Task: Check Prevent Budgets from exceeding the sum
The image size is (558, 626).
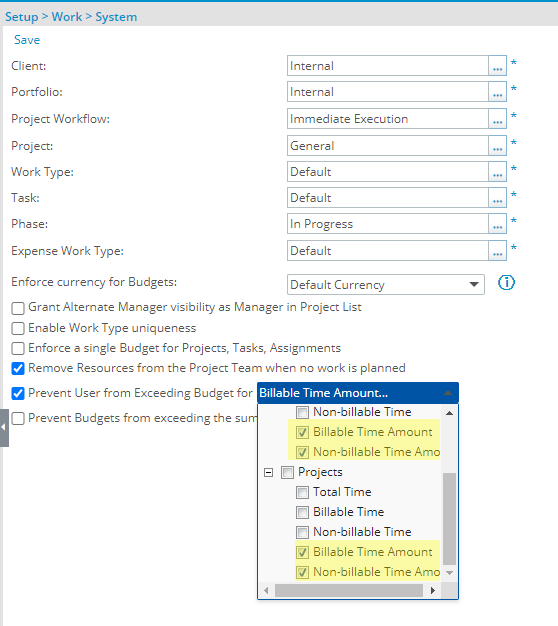Action: point(18,418)
